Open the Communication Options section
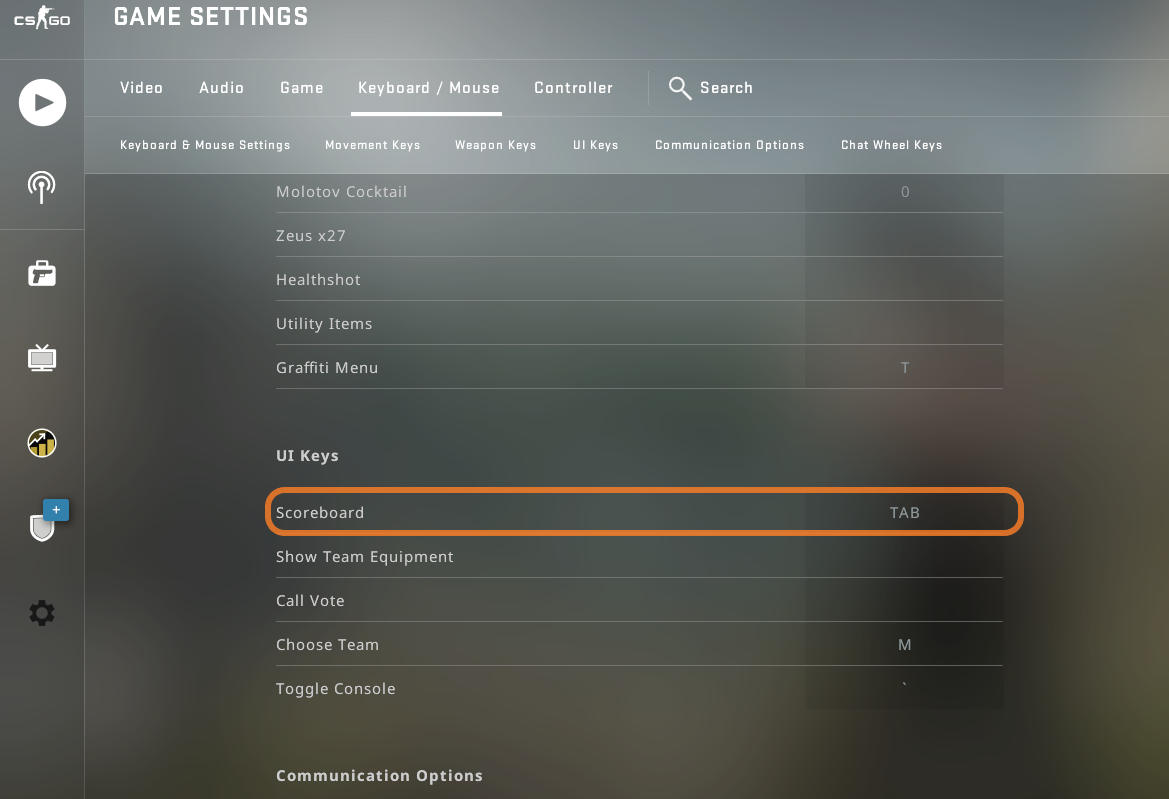The width and height of the screenshot is (1169, 799). click(x=729, y=145)
